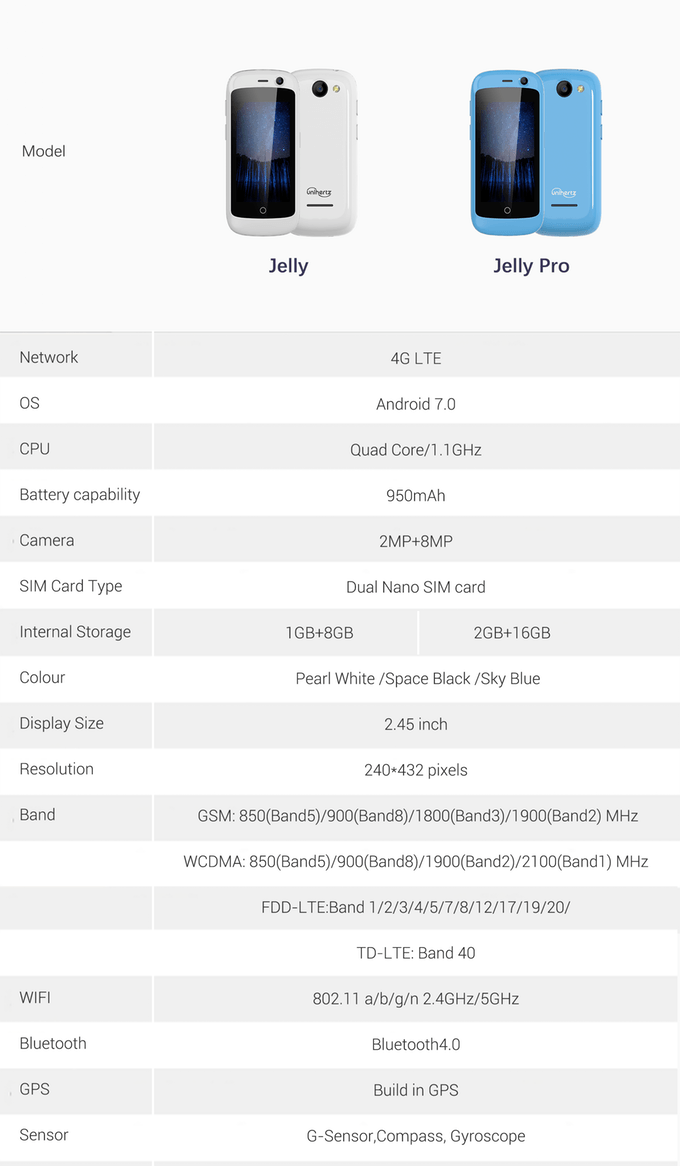Select the Jelly model name heading
Screen dimensions: 680x1166
[288, 266]
